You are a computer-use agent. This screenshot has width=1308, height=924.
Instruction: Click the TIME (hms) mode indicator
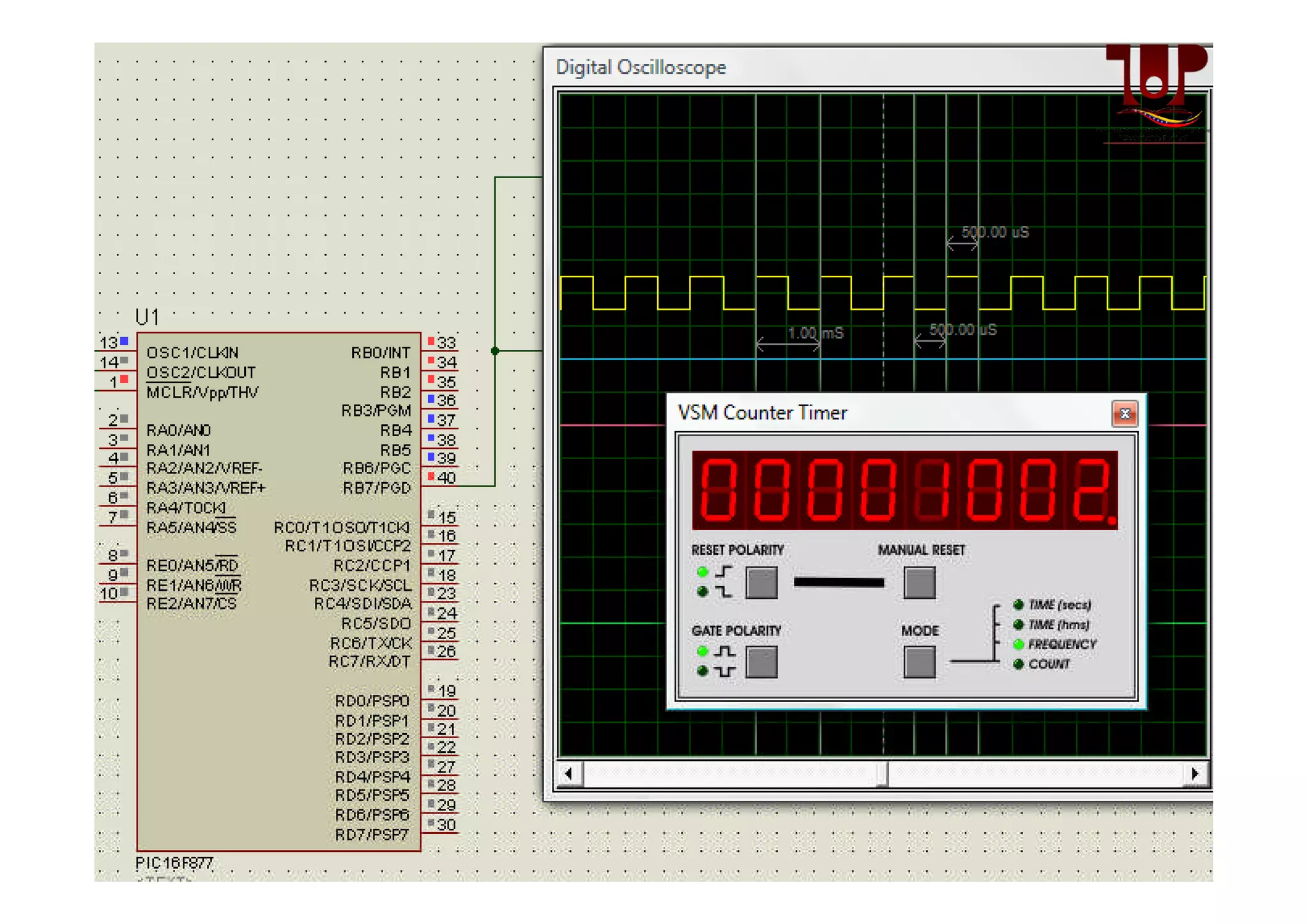coord(1018,625)
